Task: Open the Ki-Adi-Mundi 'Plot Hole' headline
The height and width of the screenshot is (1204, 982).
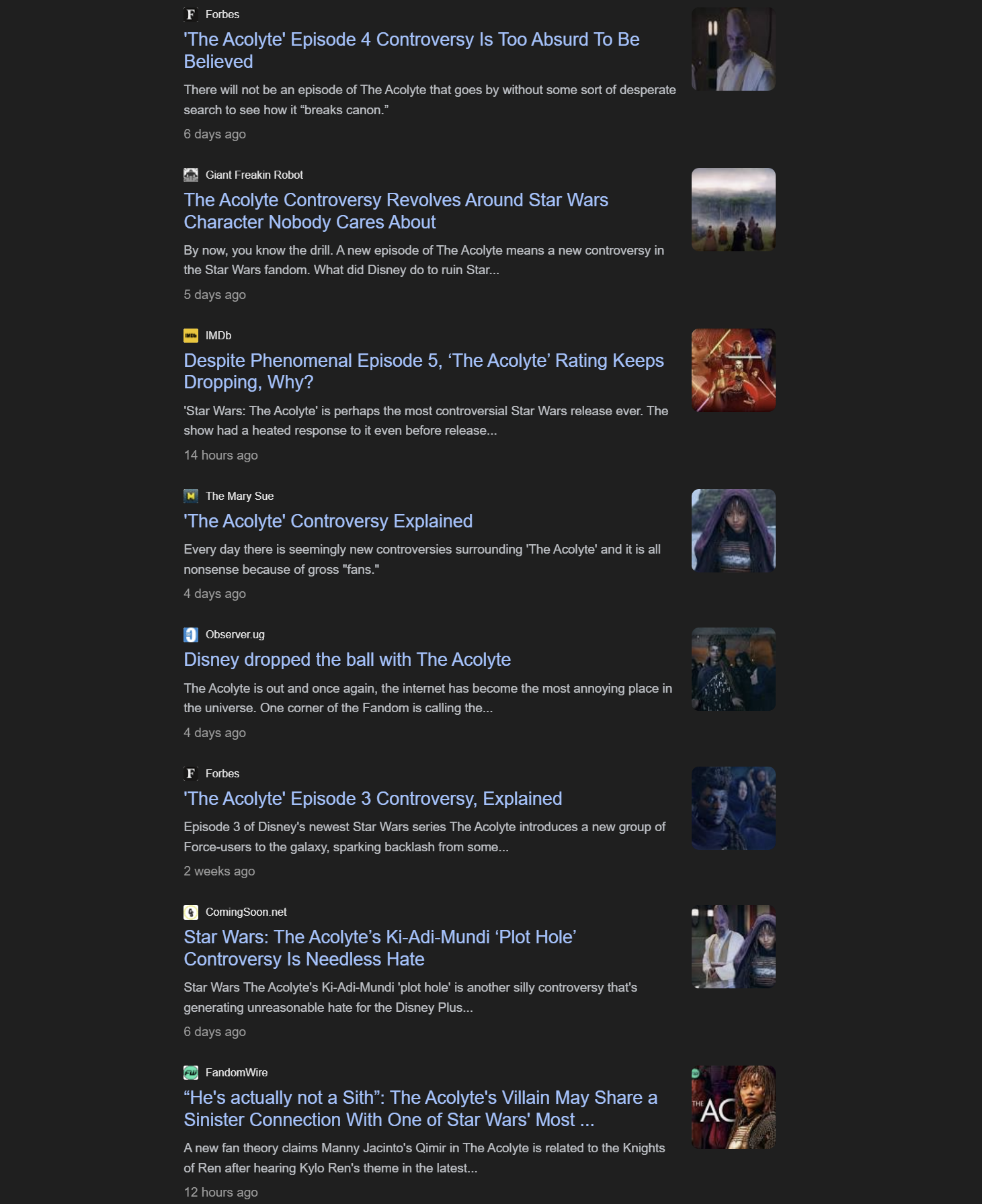Action: [x=380, y=948]
